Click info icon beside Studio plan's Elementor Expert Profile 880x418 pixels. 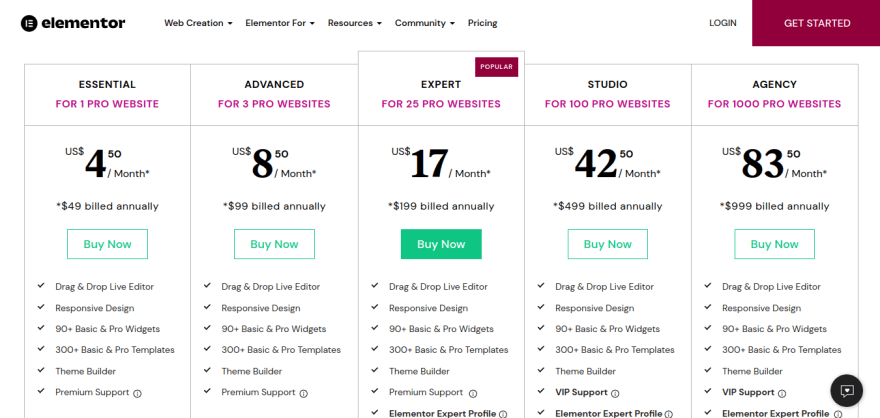[x=669, y=414]
